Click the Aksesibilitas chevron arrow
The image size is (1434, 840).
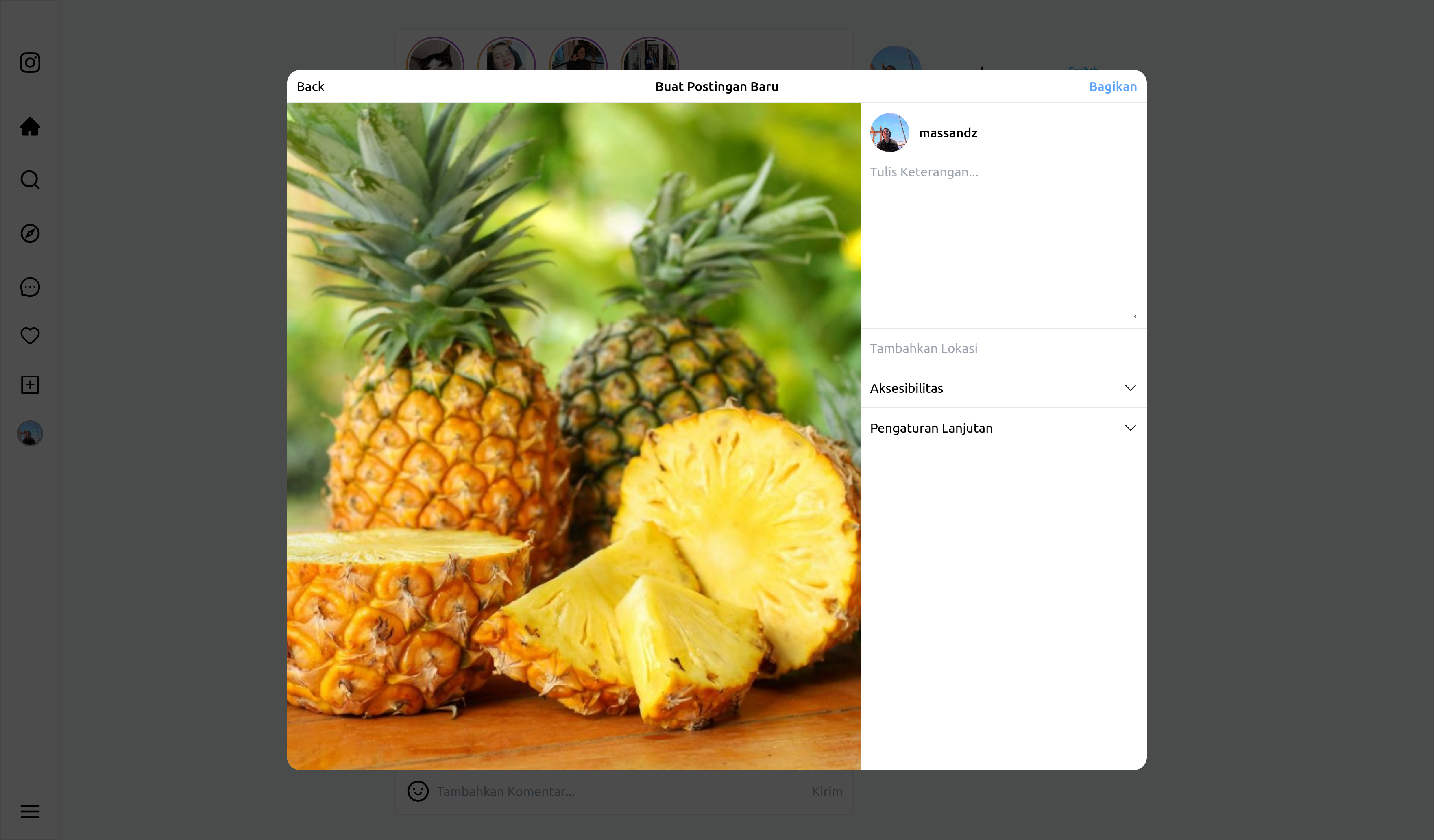click(x=1130, y=388)
